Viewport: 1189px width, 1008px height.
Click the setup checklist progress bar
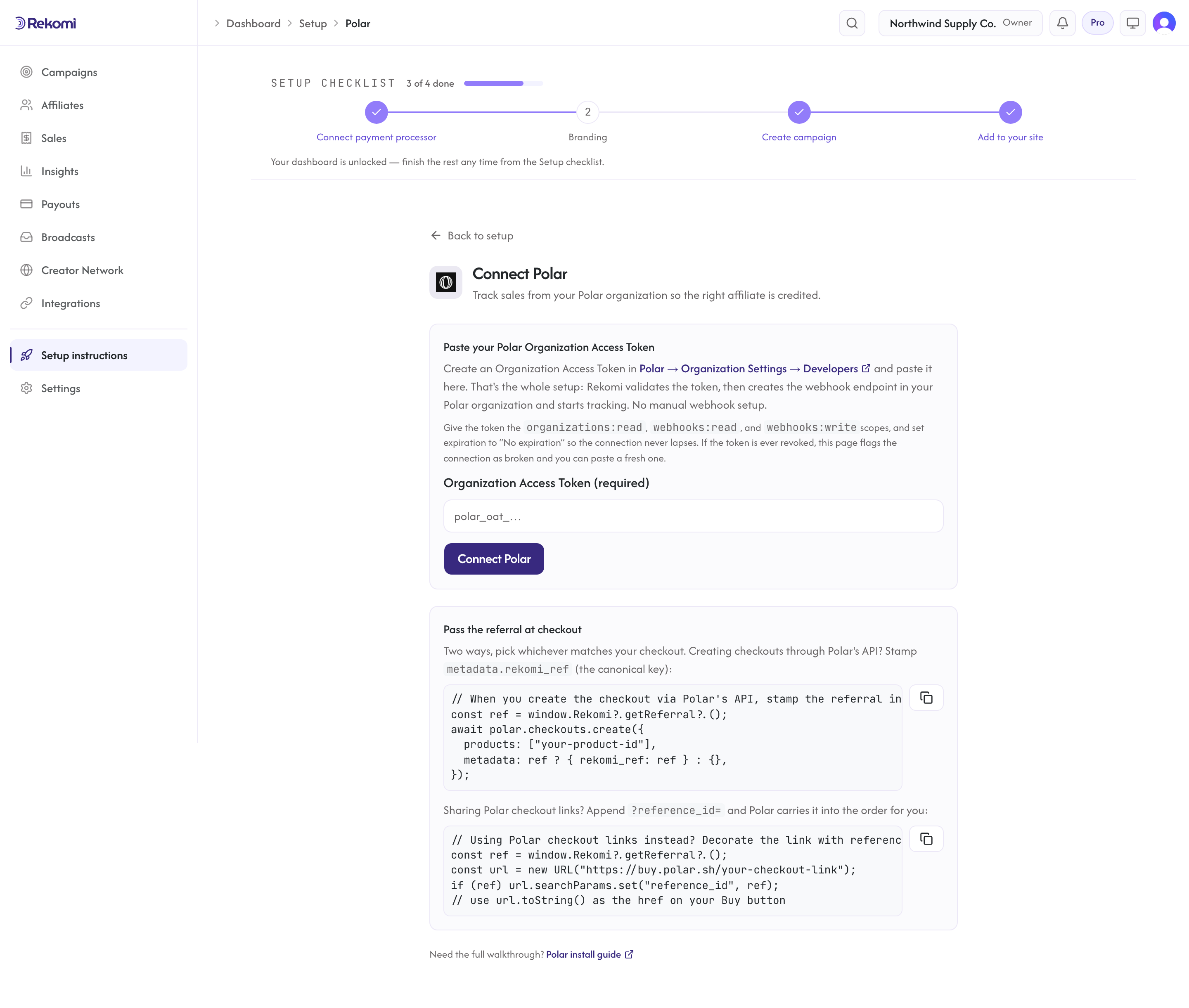point(503,83)
